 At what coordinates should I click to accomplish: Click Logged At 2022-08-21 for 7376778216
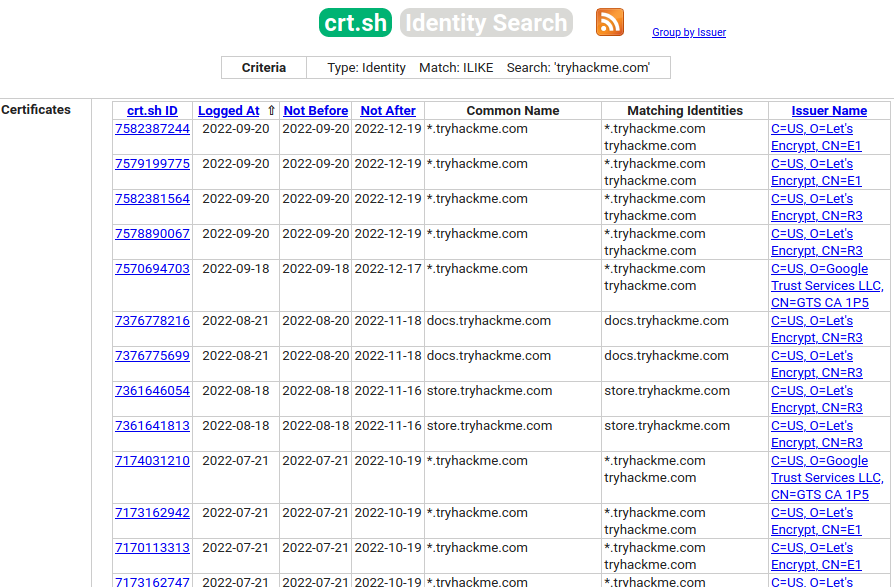[x=235, y=321]
